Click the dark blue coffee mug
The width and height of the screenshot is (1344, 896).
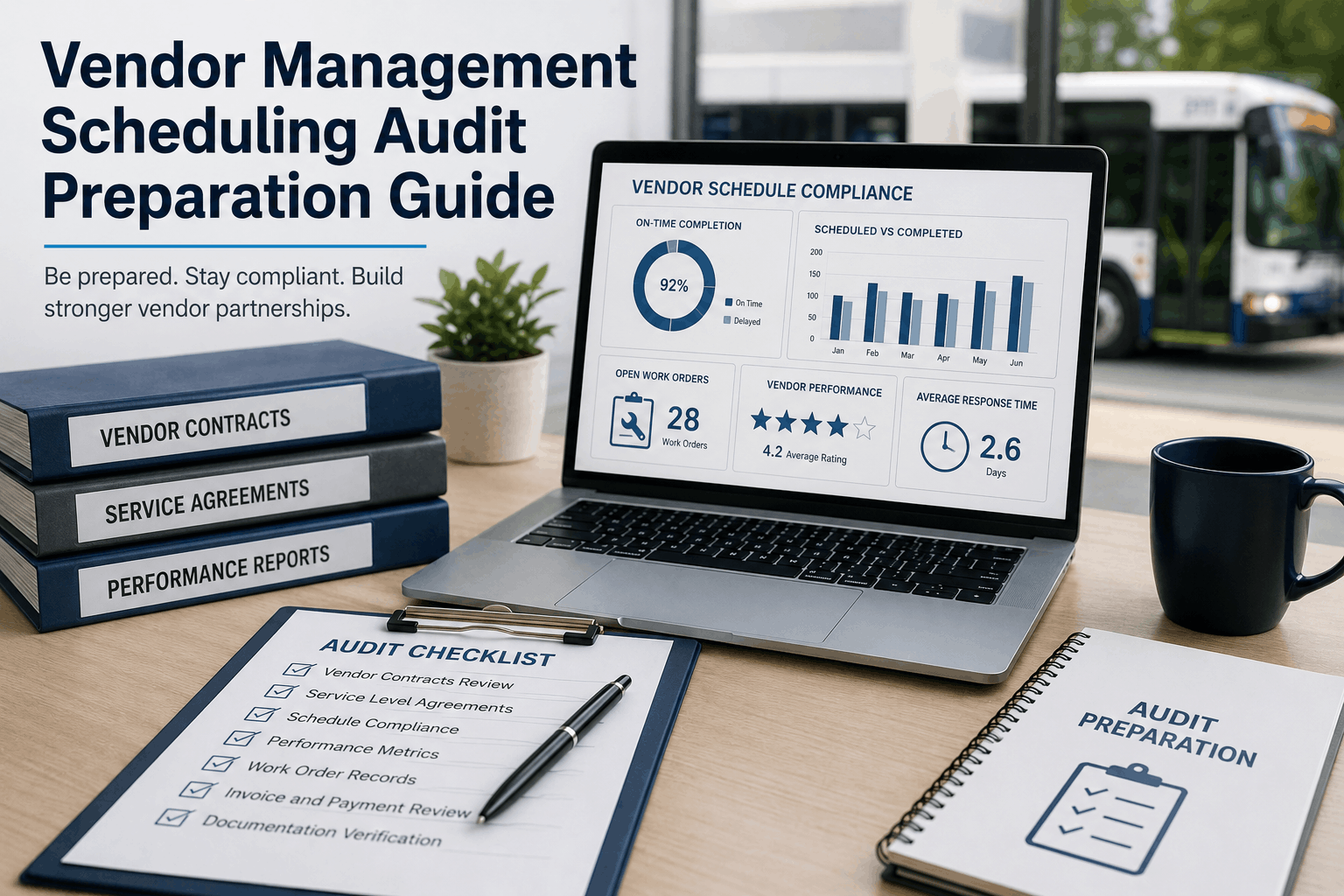pyautogui.click(x=1245, y=534)
